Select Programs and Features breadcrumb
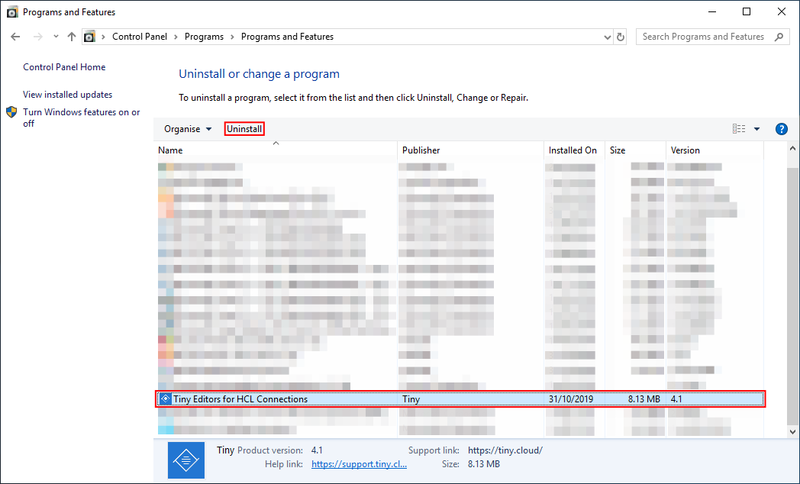The image size is (800, 484). 287,37
